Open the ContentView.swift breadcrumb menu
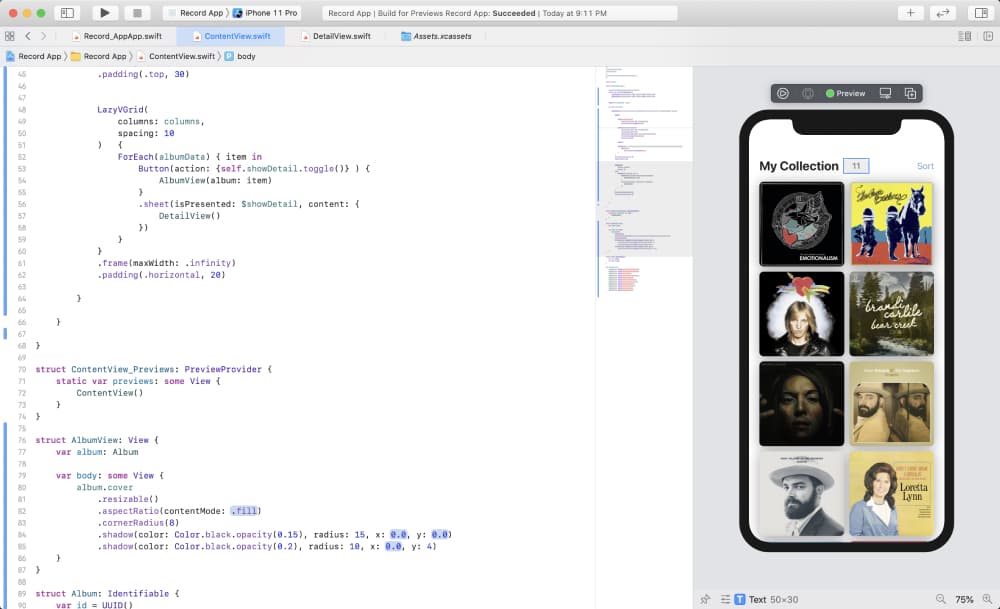1000x609 pixels. [175, 56]
